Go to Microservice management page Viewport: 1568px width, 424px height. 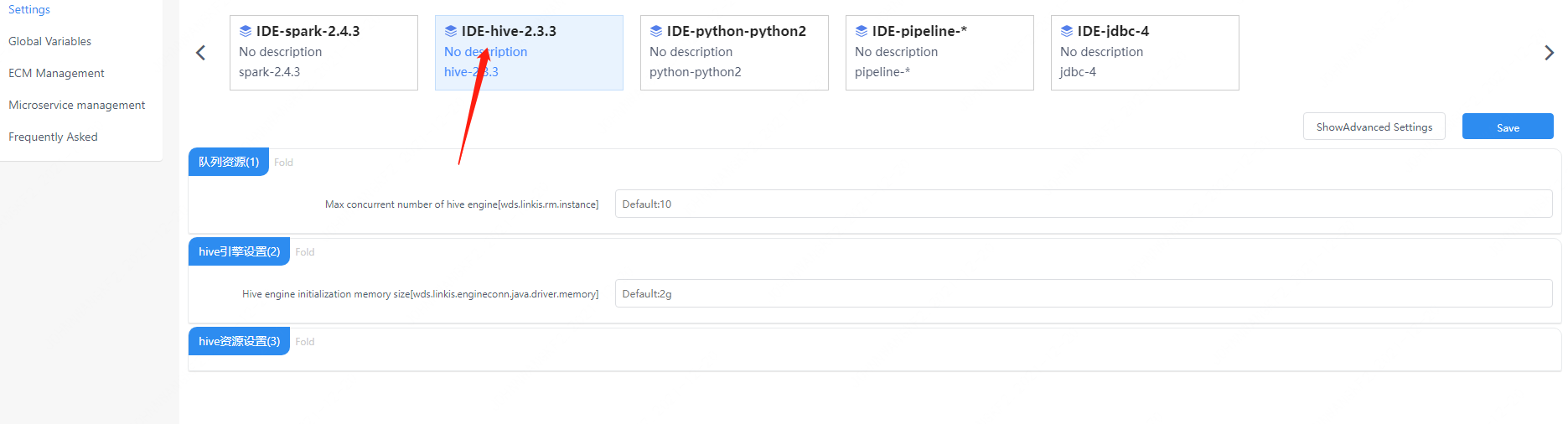pyautogui.click(x=77, y=105)
